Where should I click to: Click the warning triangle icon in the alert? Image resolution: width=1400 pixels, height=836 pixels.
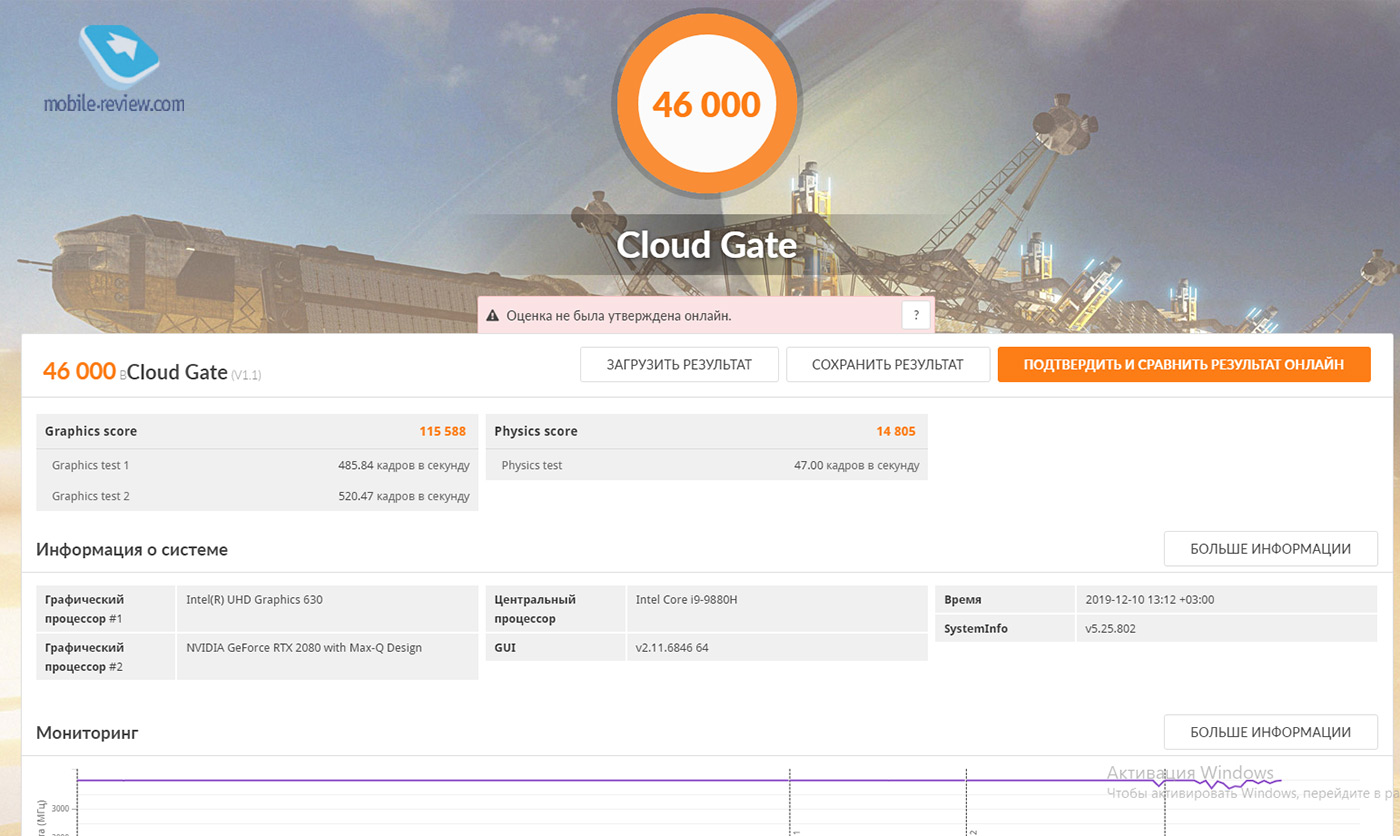(492, 316)
